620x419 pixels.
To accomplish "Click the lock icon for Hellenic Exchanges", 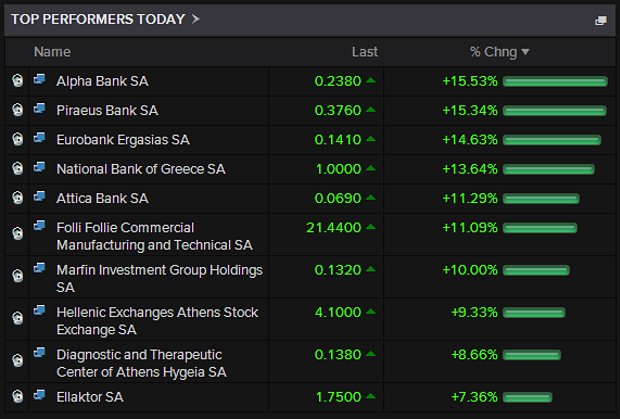I will tap(17, 318).
